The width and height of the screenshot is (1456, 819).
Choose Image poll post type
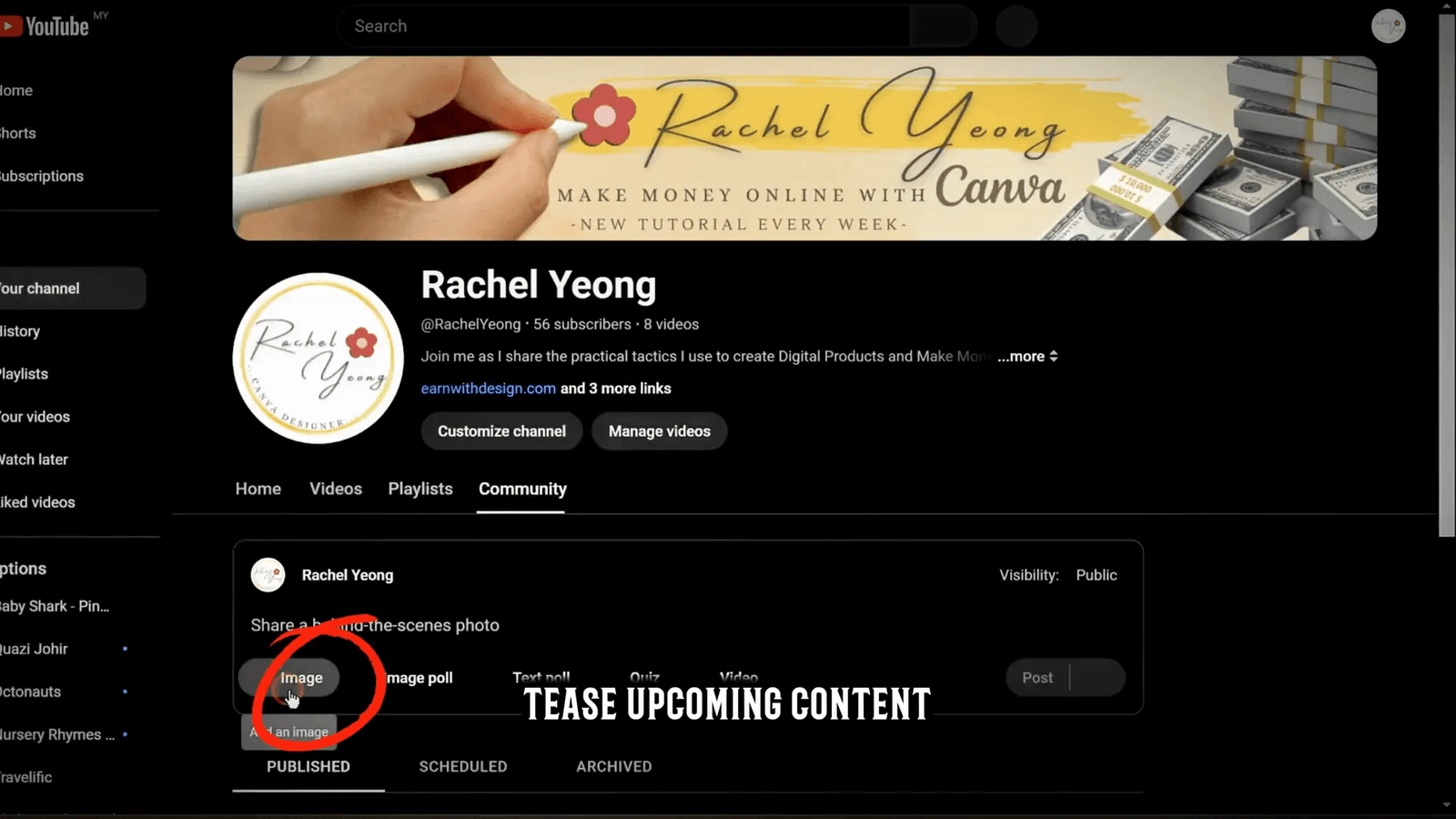pyautogui.click(x=420, y=678)
